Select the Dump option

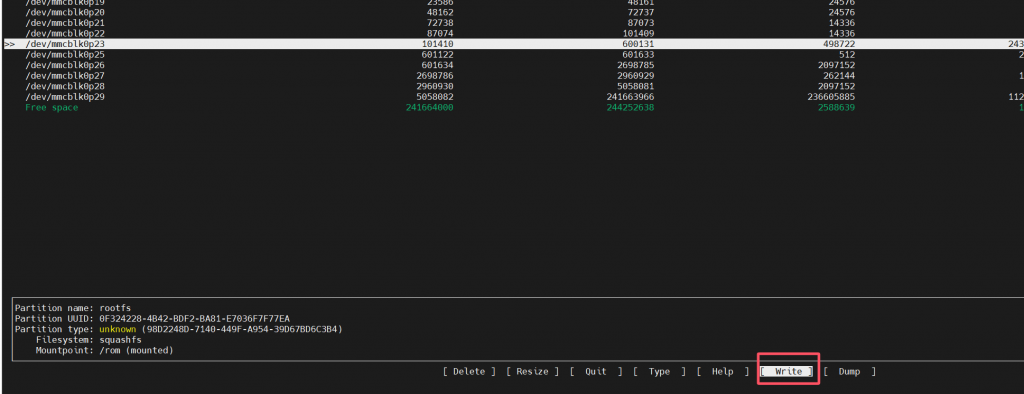click(849, 371)
